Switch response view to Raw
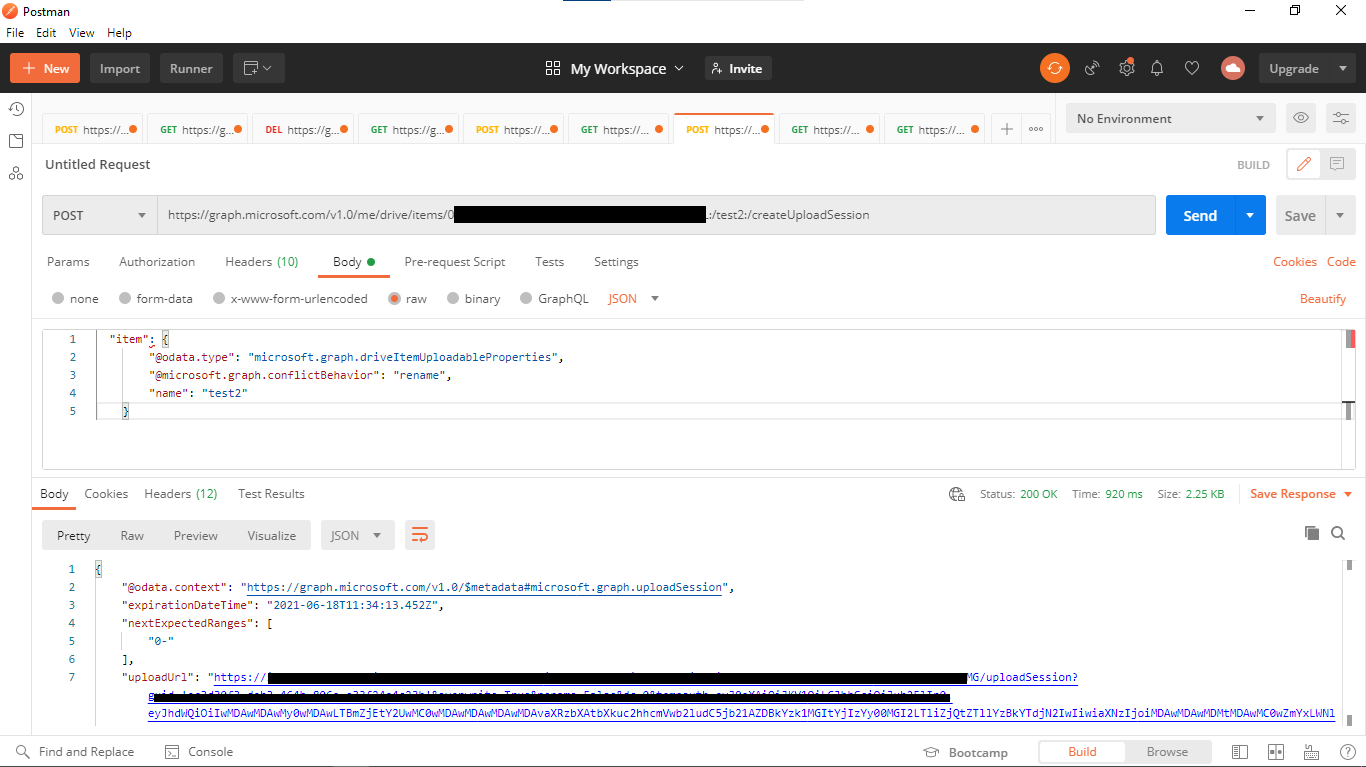 coord(132,535)
